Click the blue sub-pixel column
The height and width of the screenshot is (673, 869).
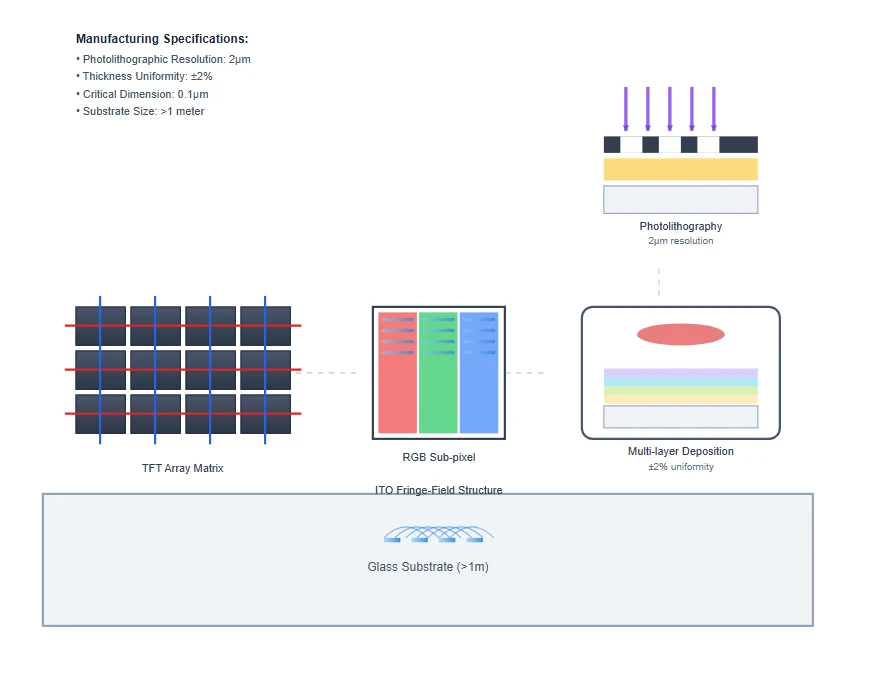click(x=479, y=373)
